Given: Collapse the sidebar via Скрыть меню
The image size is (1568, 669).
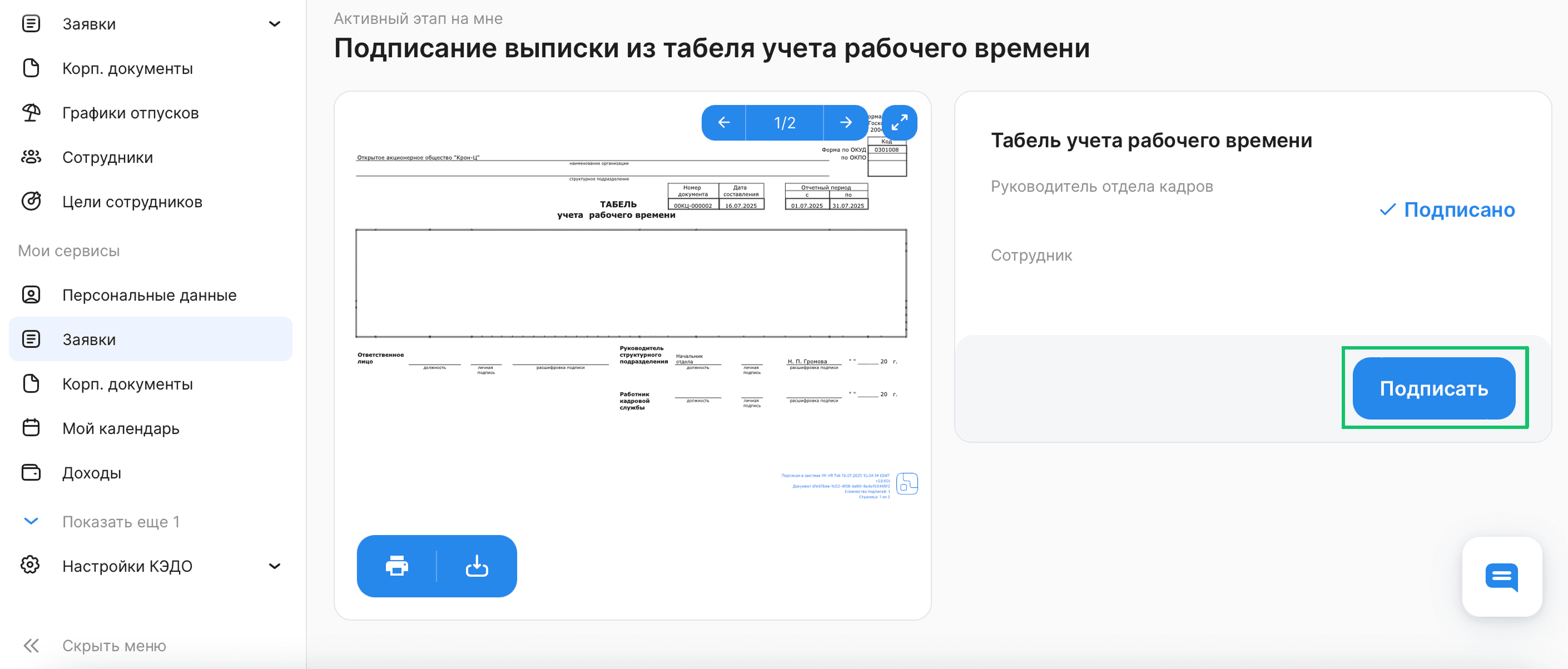Looking at the screenshot, I should coord(115,646).
